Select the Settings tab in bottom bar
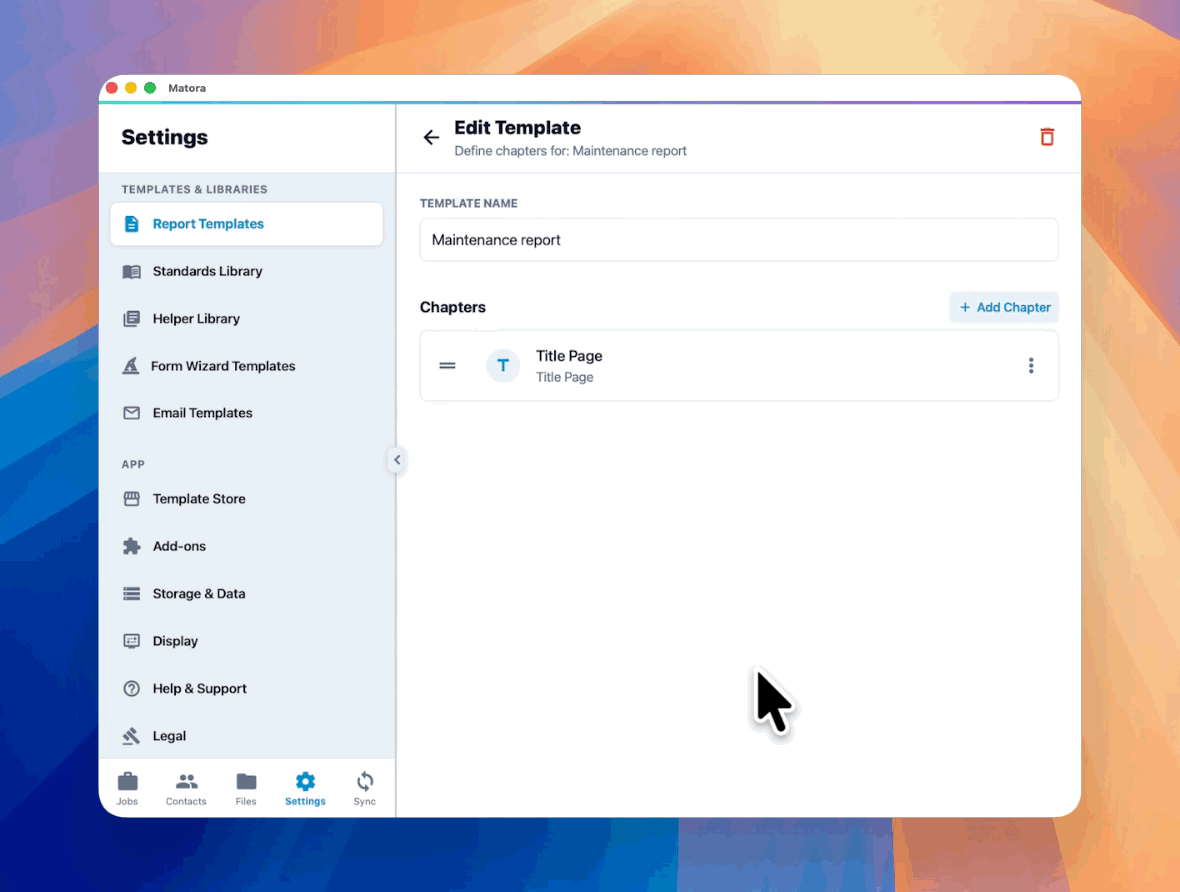 (305, 788)
